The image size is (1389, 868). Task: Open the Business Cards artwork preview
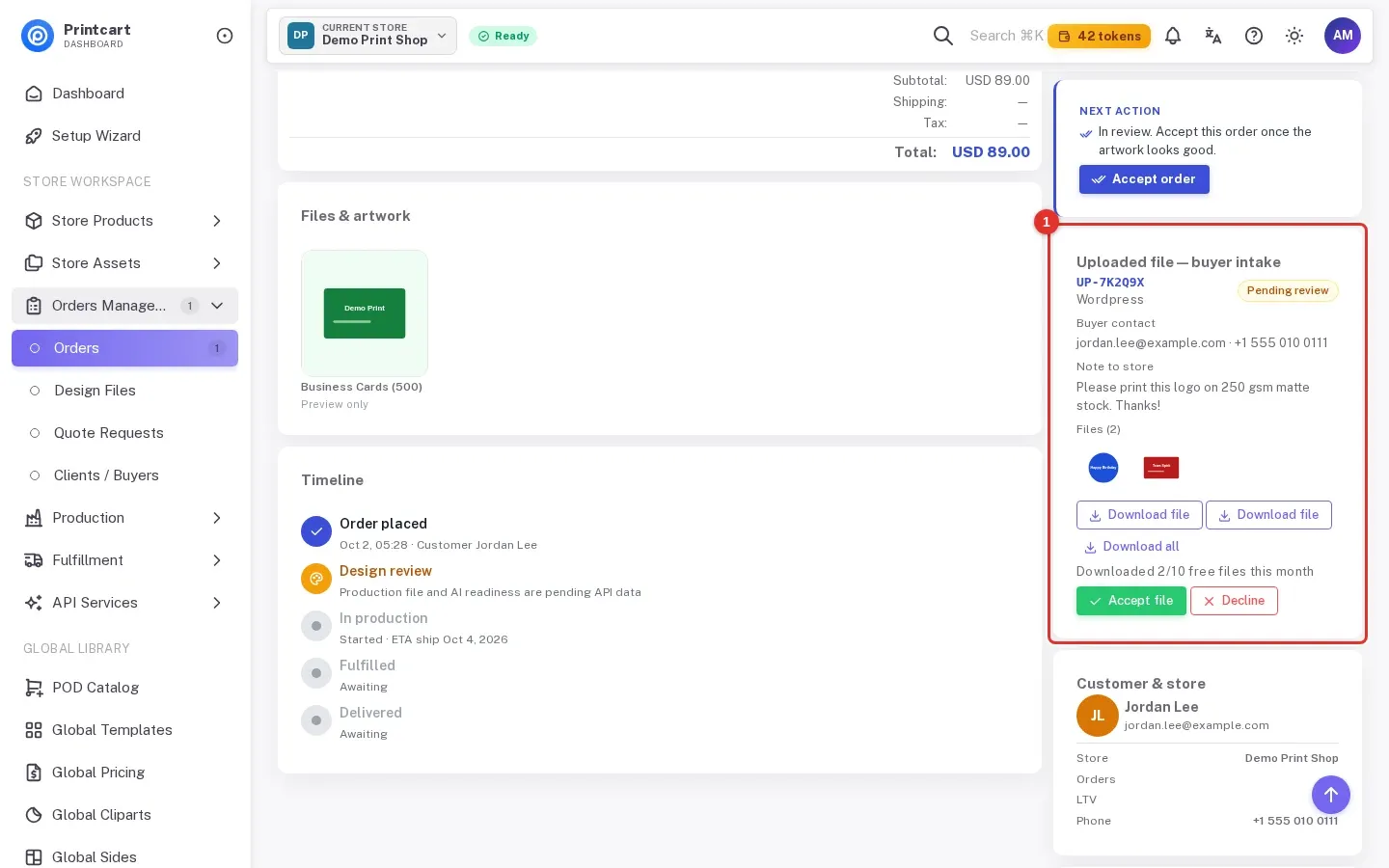click(365, 313)
